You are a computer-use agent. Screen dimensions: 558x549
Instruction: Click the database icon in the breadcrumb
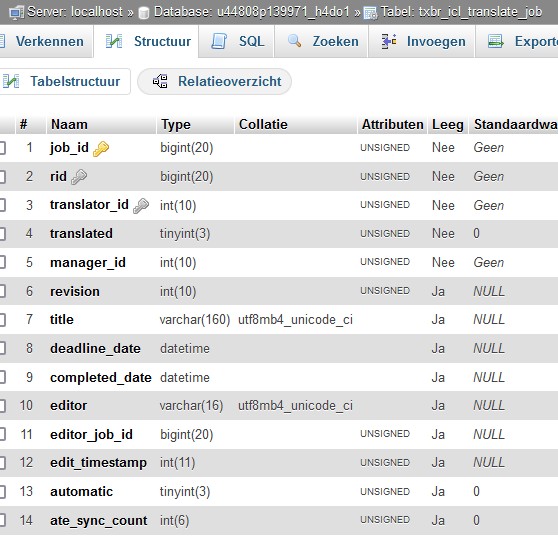point(144,13)
